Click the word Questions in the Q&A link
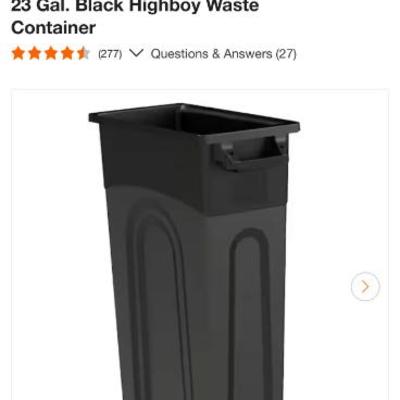Image resolution: width=400 pixels, height=400 pixels. point(178,54)
